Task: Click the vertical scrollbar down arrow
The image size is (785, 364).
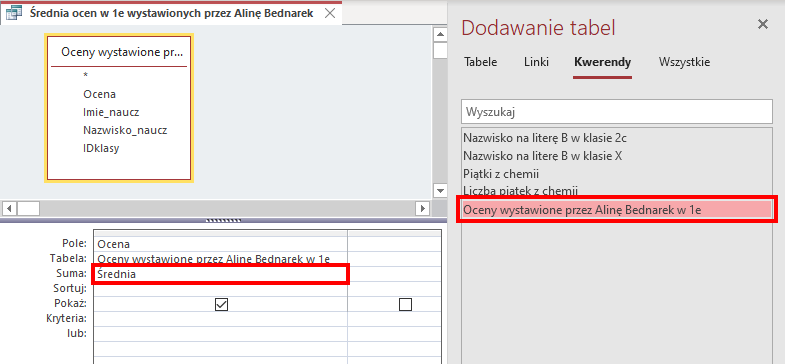Action: pos(440,191)
